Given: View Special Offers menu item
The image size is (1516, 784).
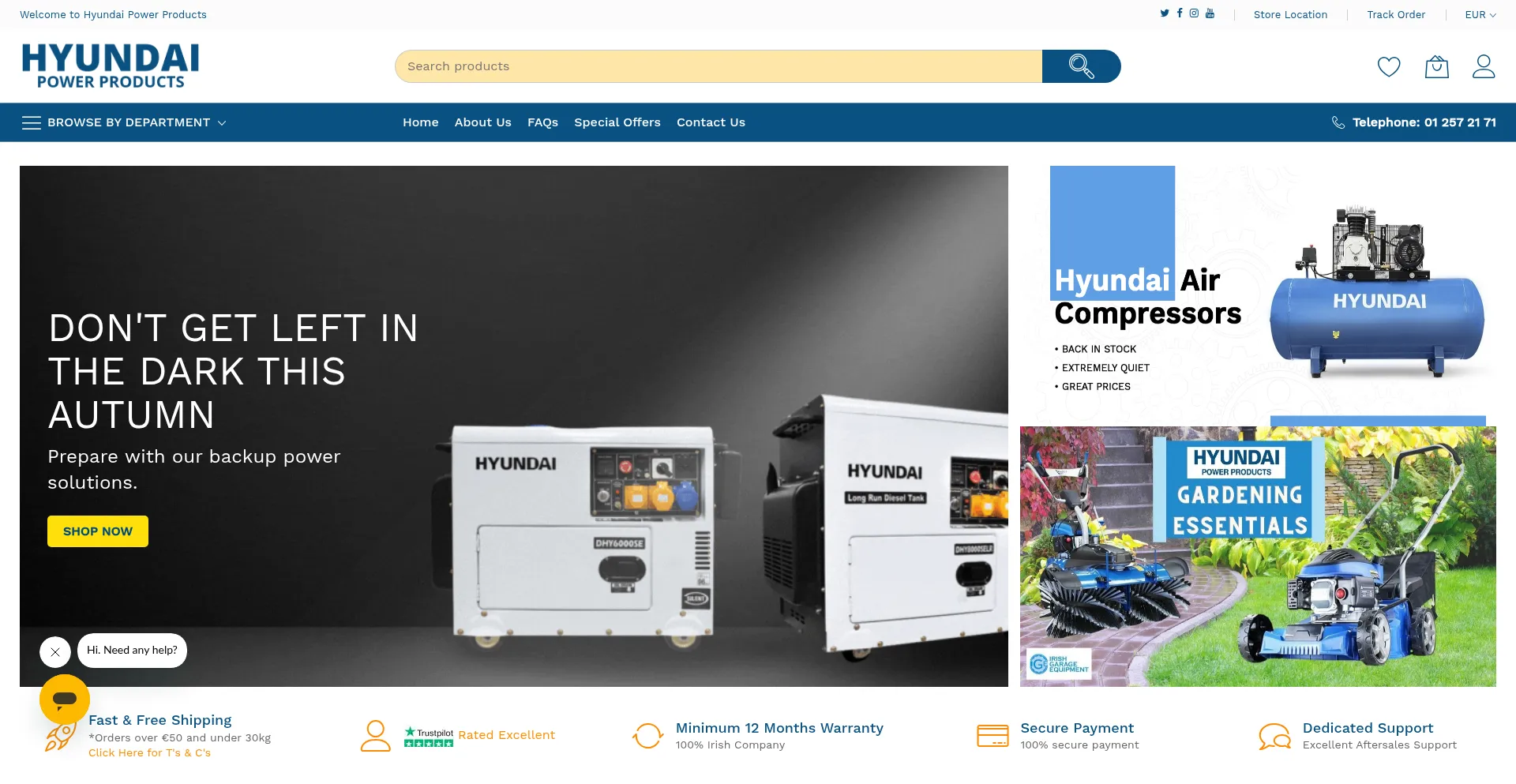Looking at the screenshot, I should [x=617, y=122].
